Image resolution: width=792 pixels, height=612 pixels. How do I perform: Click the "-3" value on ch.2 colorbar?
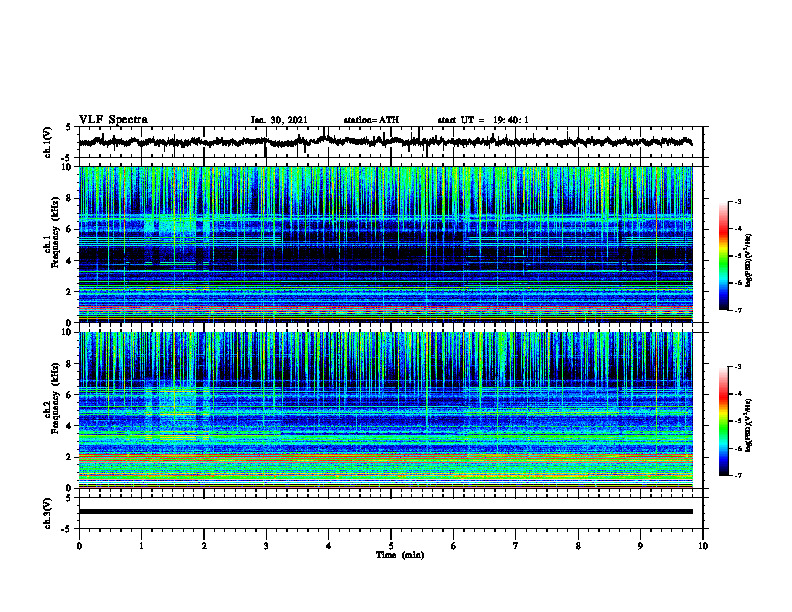pyautogui.click(x=737, y=367)
